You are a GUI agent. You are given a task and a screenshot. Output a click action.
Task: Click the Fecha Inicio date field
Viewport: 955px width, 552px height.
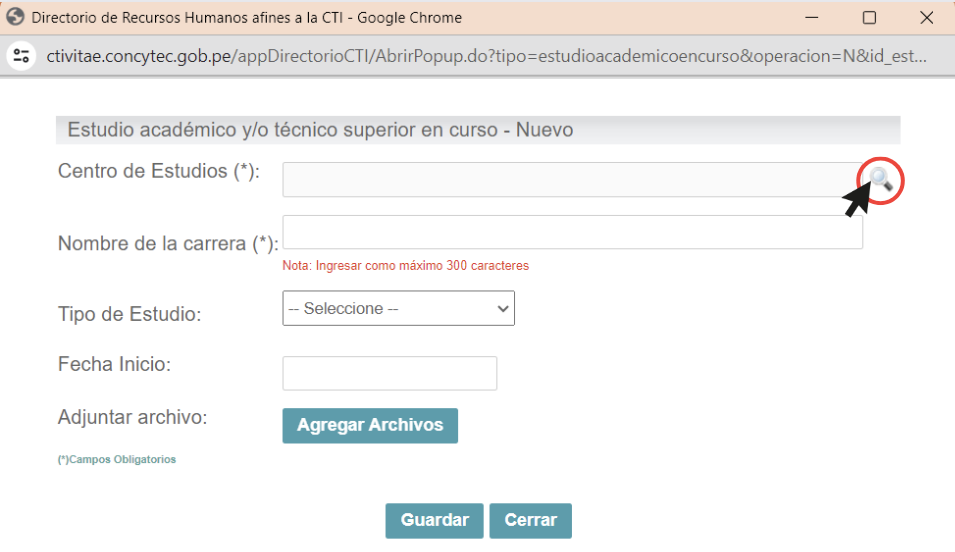click(390, 373)
